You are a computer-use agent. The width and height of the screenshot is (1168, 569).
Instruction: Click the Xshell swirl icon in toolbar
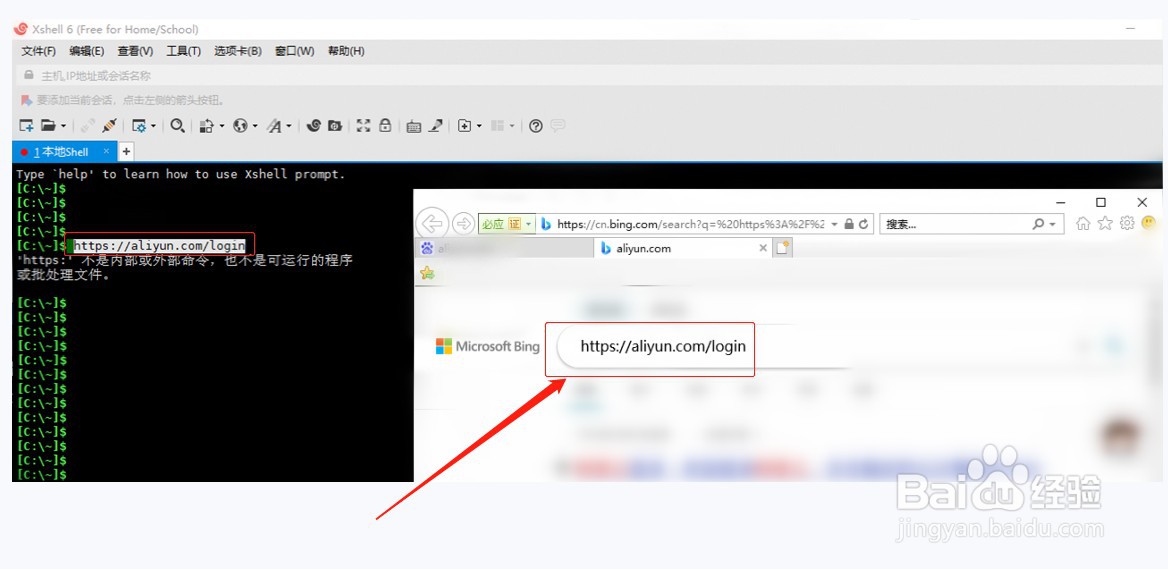314,126
